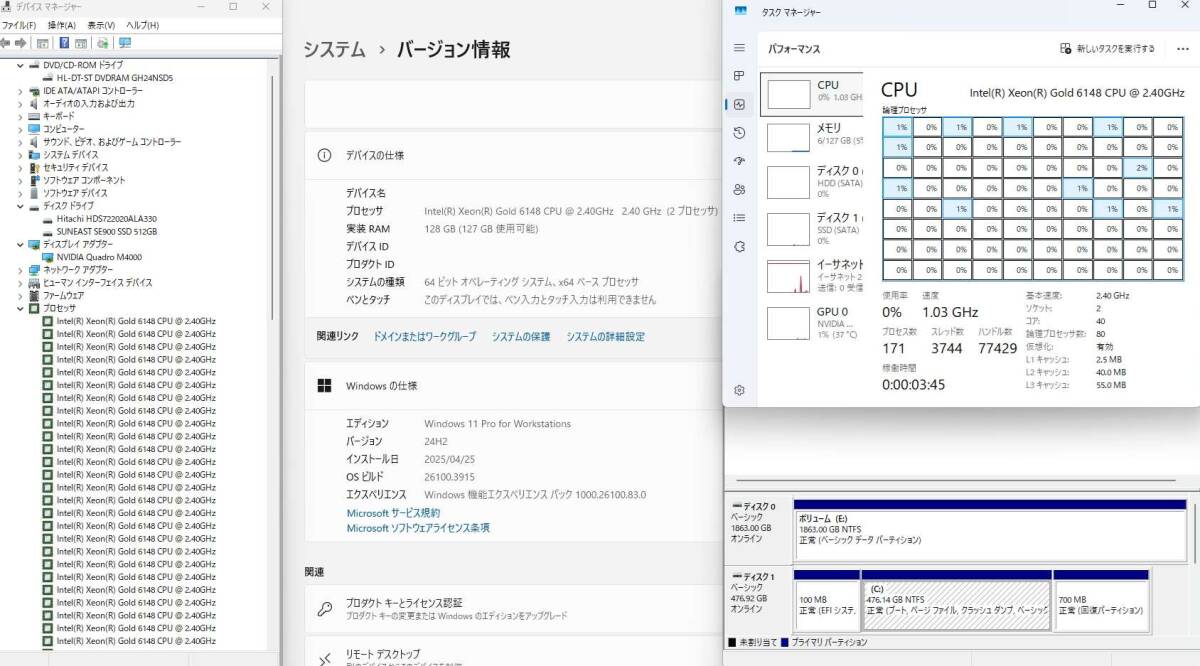Collapse the ディスク ドライブ node
Viewport: 1200px width, 666px height.
(20, 206)
